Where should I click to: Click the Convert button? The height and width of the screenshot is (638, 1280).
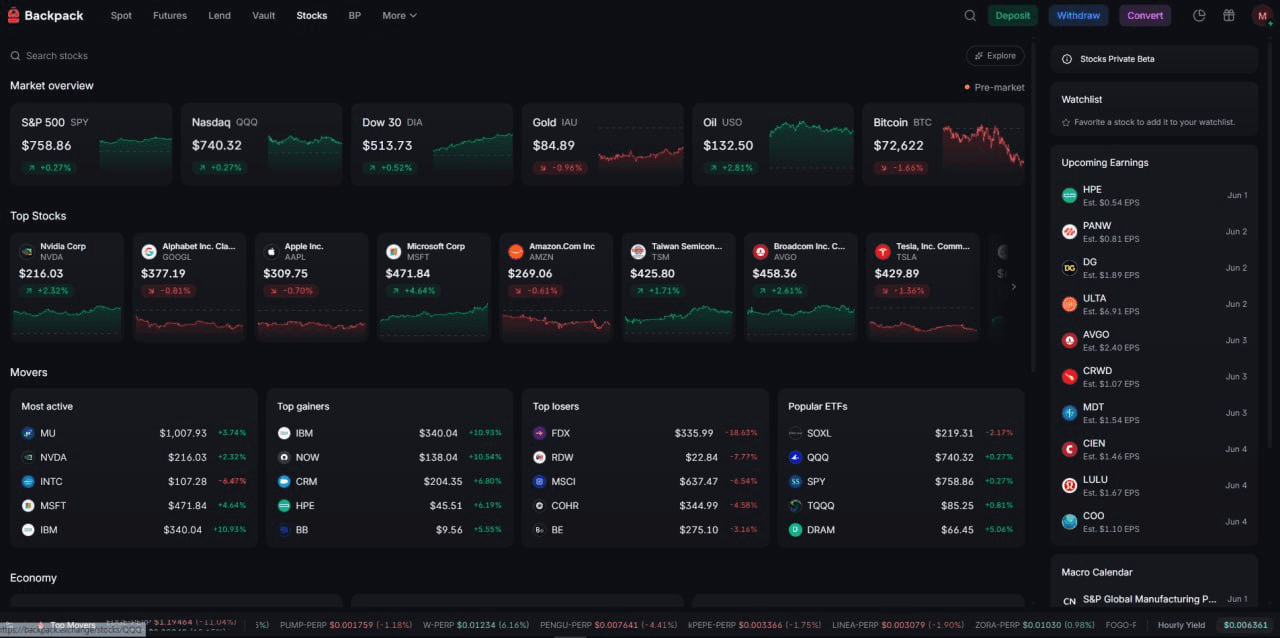1145,15
